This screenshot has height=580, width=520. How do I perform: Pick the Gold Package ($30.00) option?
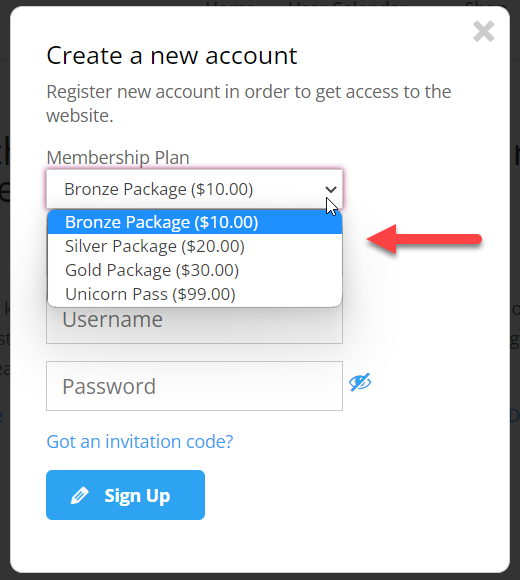tap(195, 270)
